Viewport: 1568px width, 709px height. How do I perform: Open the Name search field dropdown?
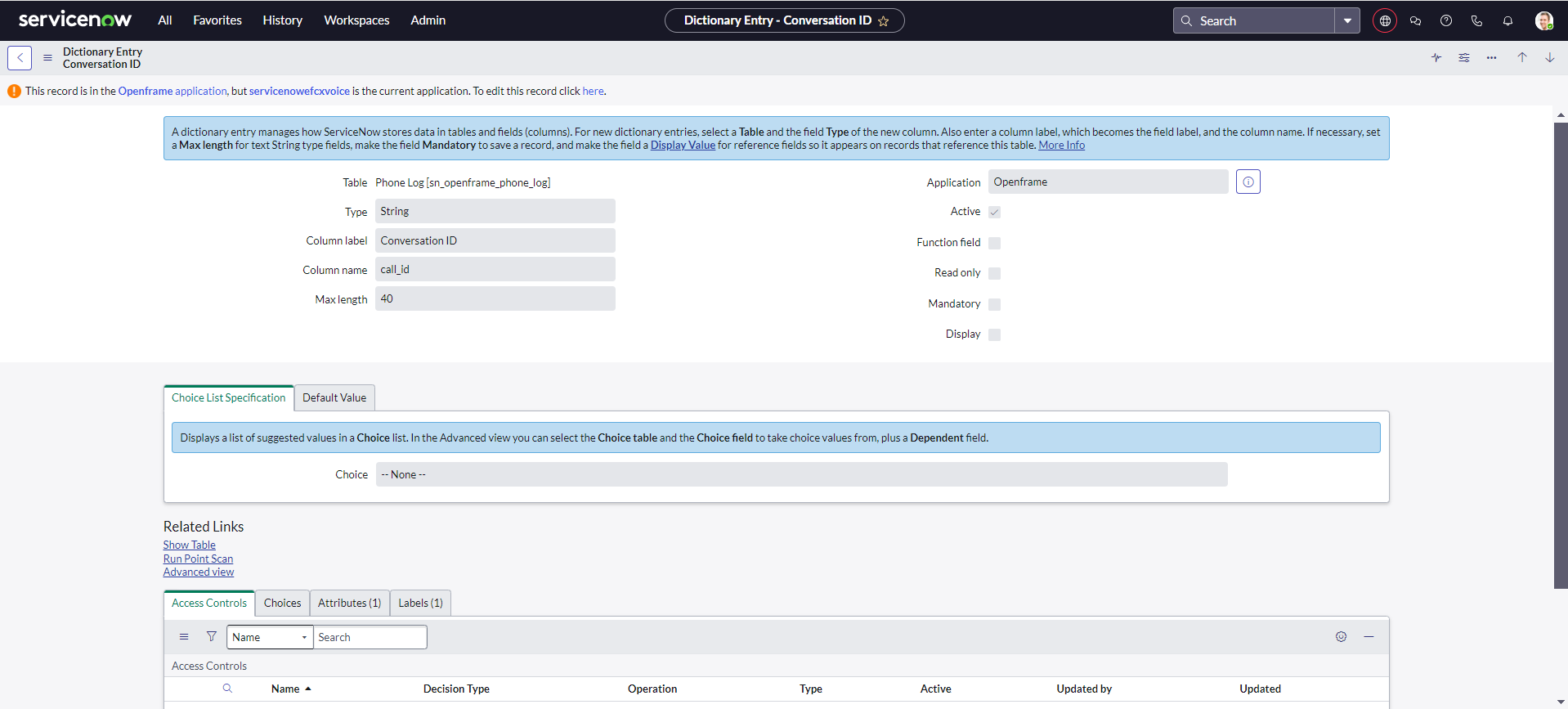coord(270,637)
